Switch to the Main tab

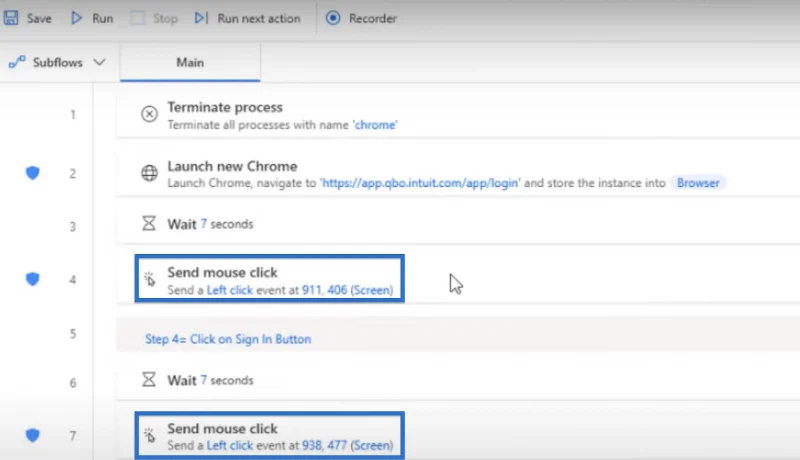190,62
